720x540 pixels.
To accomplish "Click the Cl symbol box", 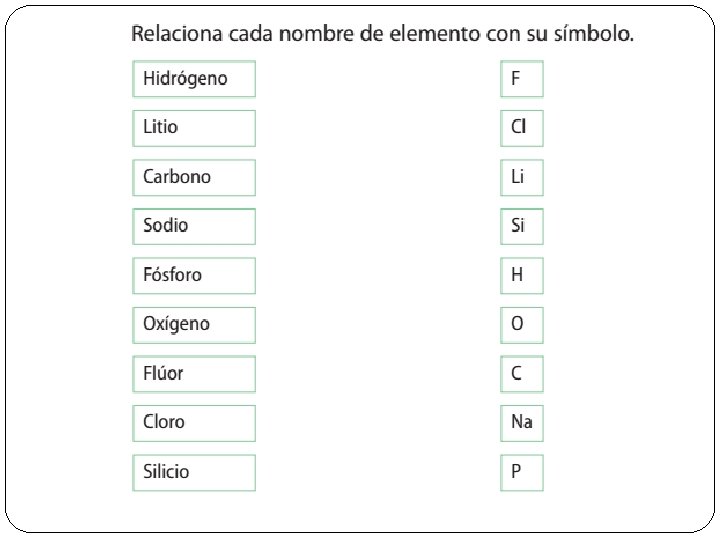I will pyautogui.click(x=521, y=128).
